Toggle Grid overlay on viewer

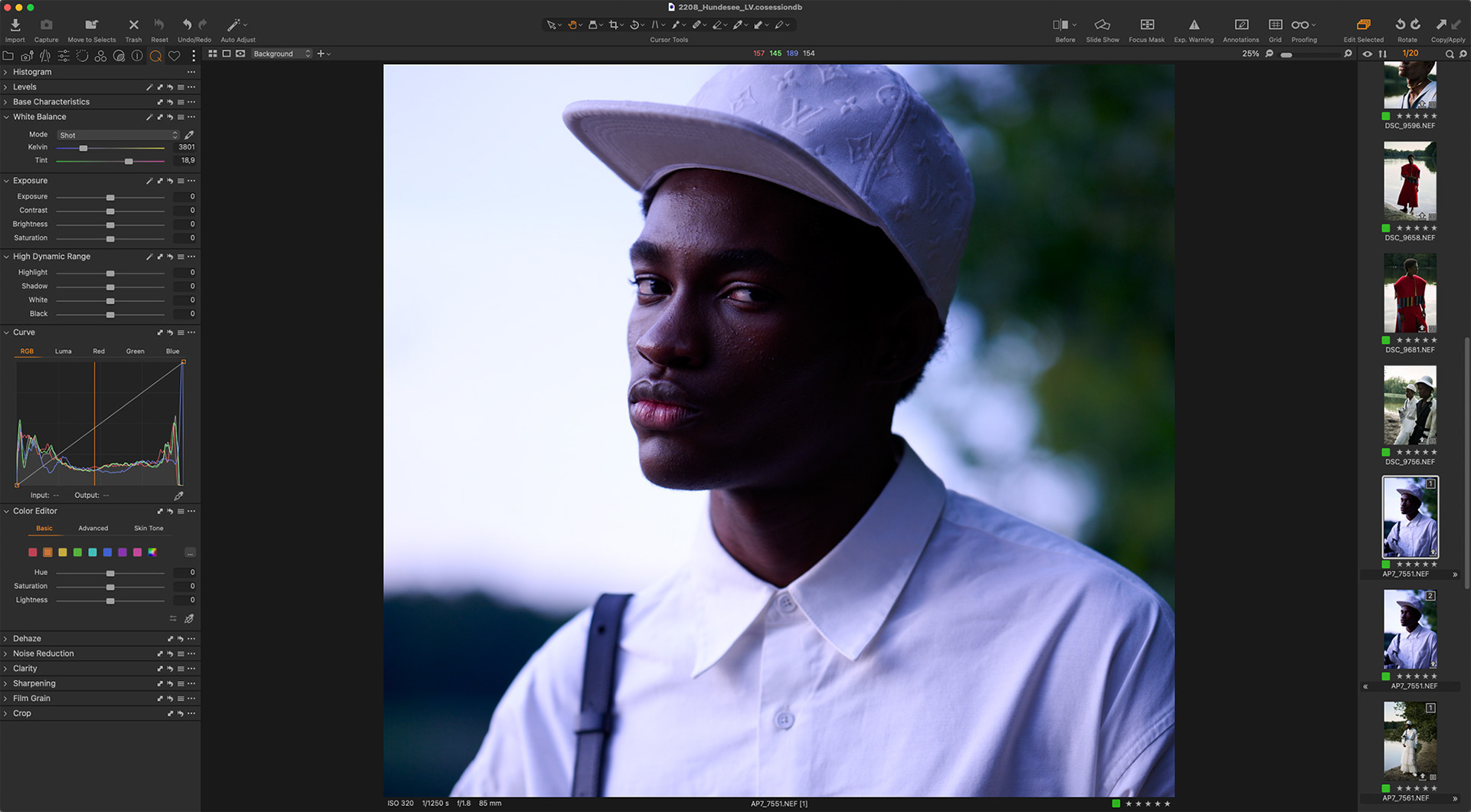[x=1275, y=25]
